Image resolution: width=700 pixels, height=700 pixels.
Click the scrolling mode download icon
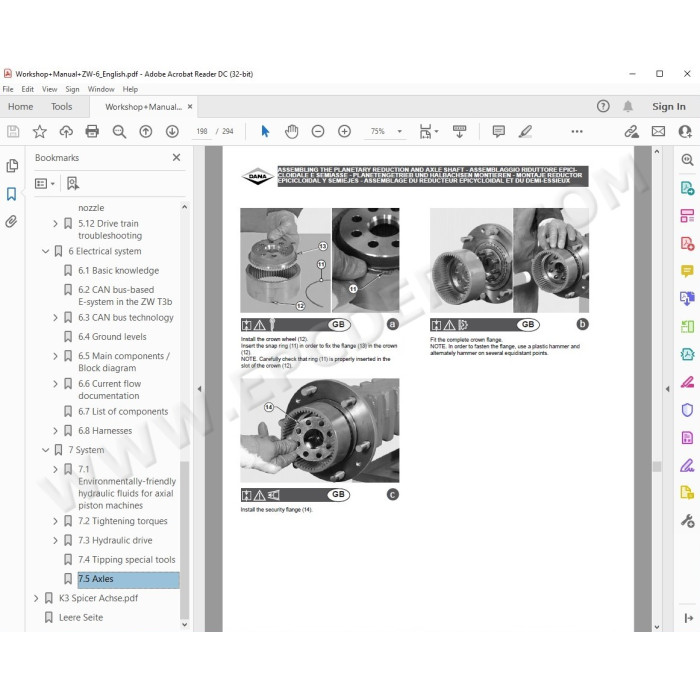(459, 131)
